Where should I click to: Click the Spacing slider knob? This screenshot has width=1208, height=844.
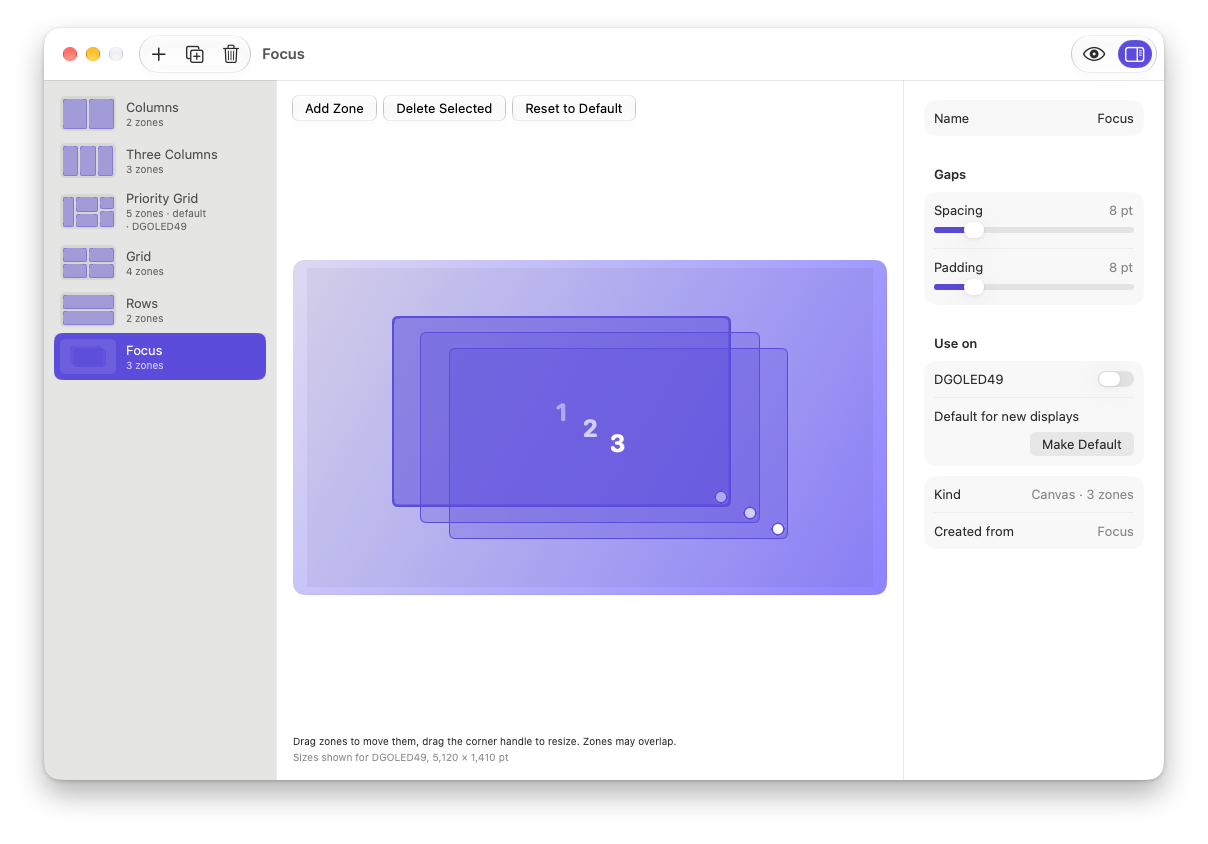tap(973, 230)
